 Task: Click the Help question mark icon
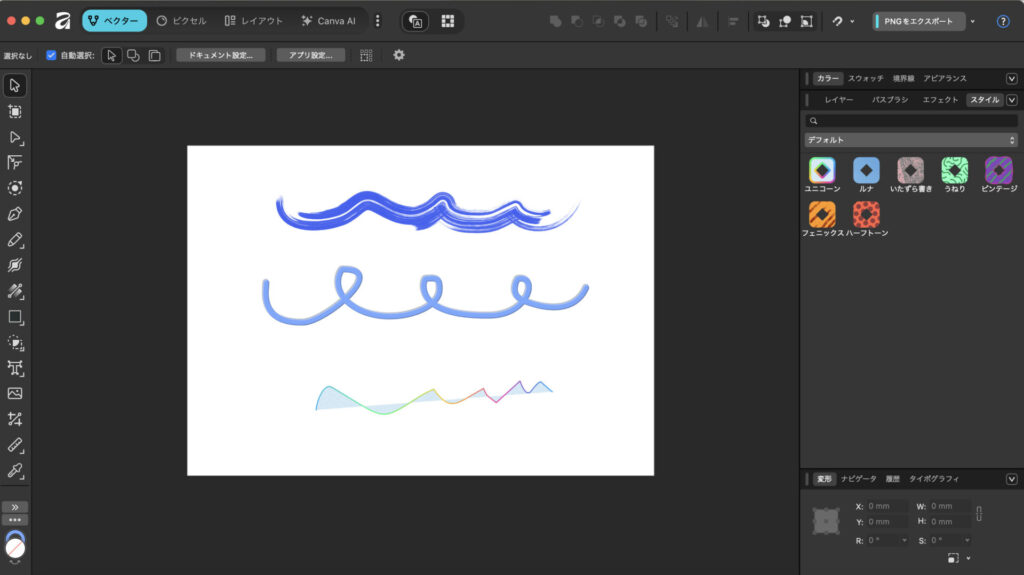[1003, 21]
